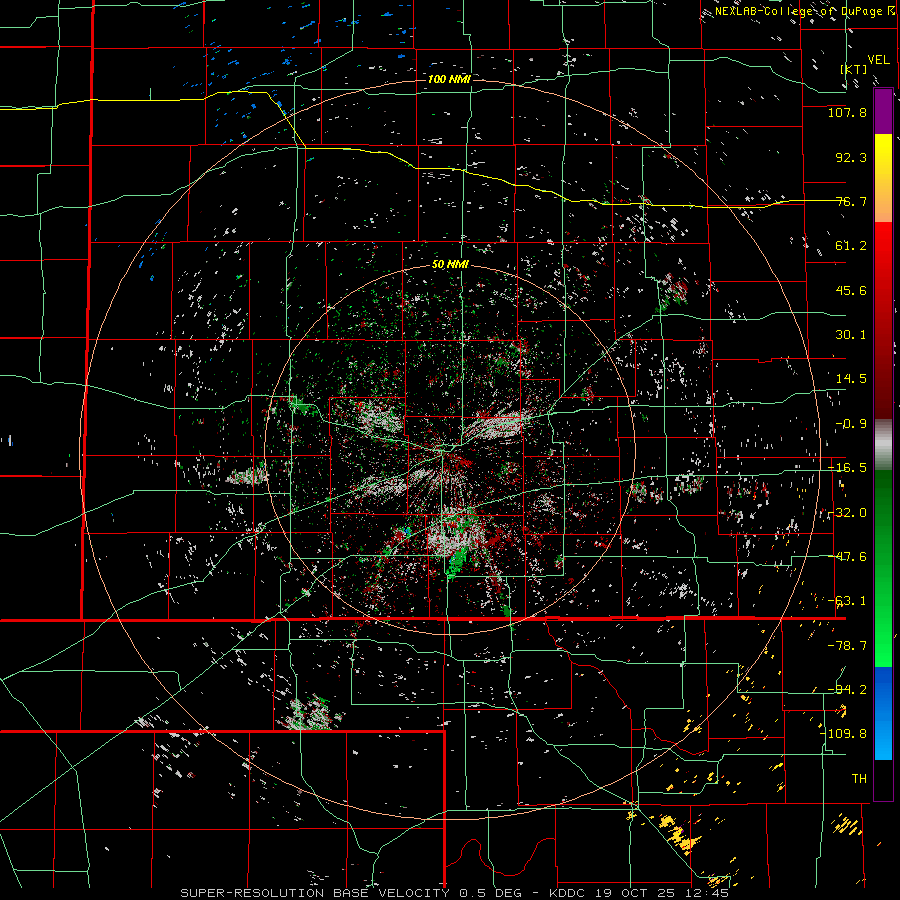Image resolution: width=900 pixels, height=900 pixels.
Task: Click the SUPER-RESOLUTION BASE VELOCITY caption text
Action: [316, 893]
